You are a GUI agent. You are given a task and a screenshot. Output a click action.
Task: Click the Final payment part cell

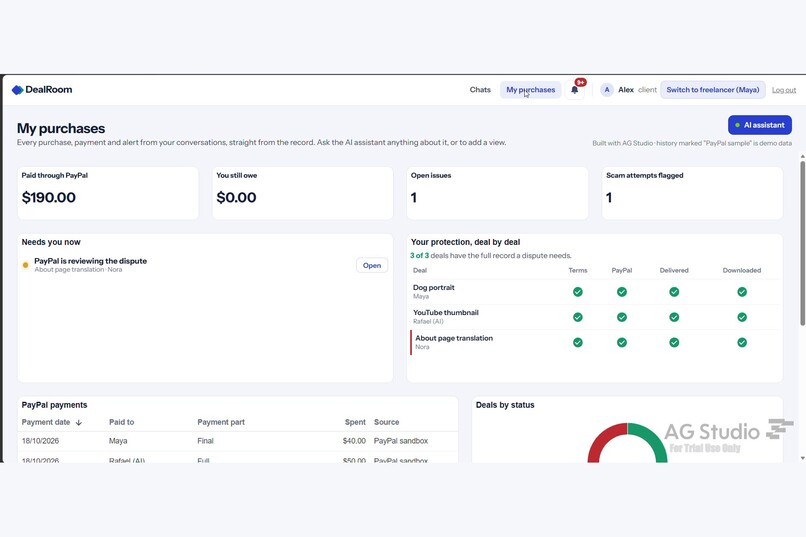(x=205, y=441)
